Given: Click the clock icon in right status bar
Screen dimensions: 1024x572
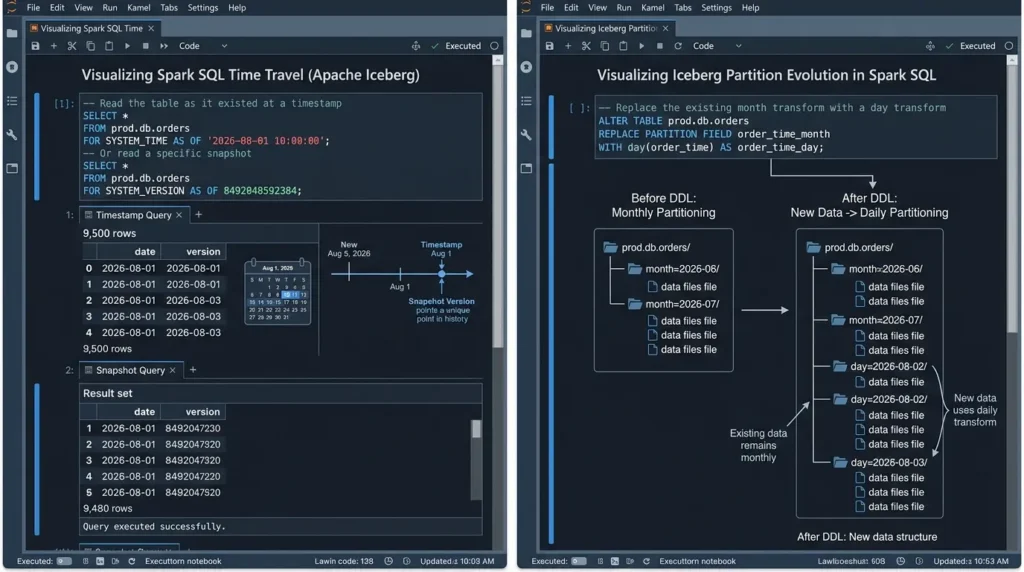Looking at the screenshot, I should pyautogui.click(x=901, y=561).
